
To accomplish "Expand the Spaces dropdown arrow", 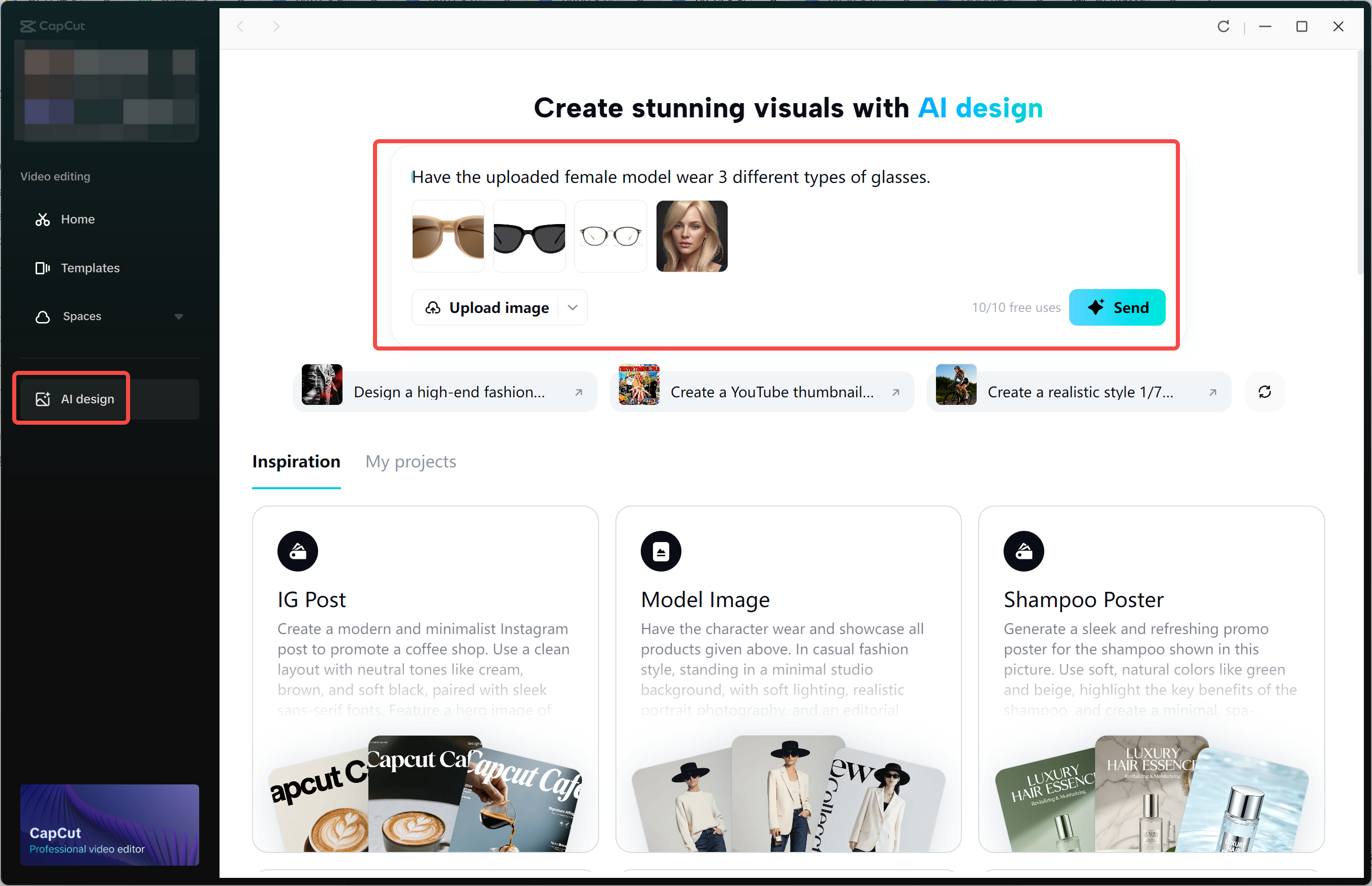I will (x=178, y=317).
